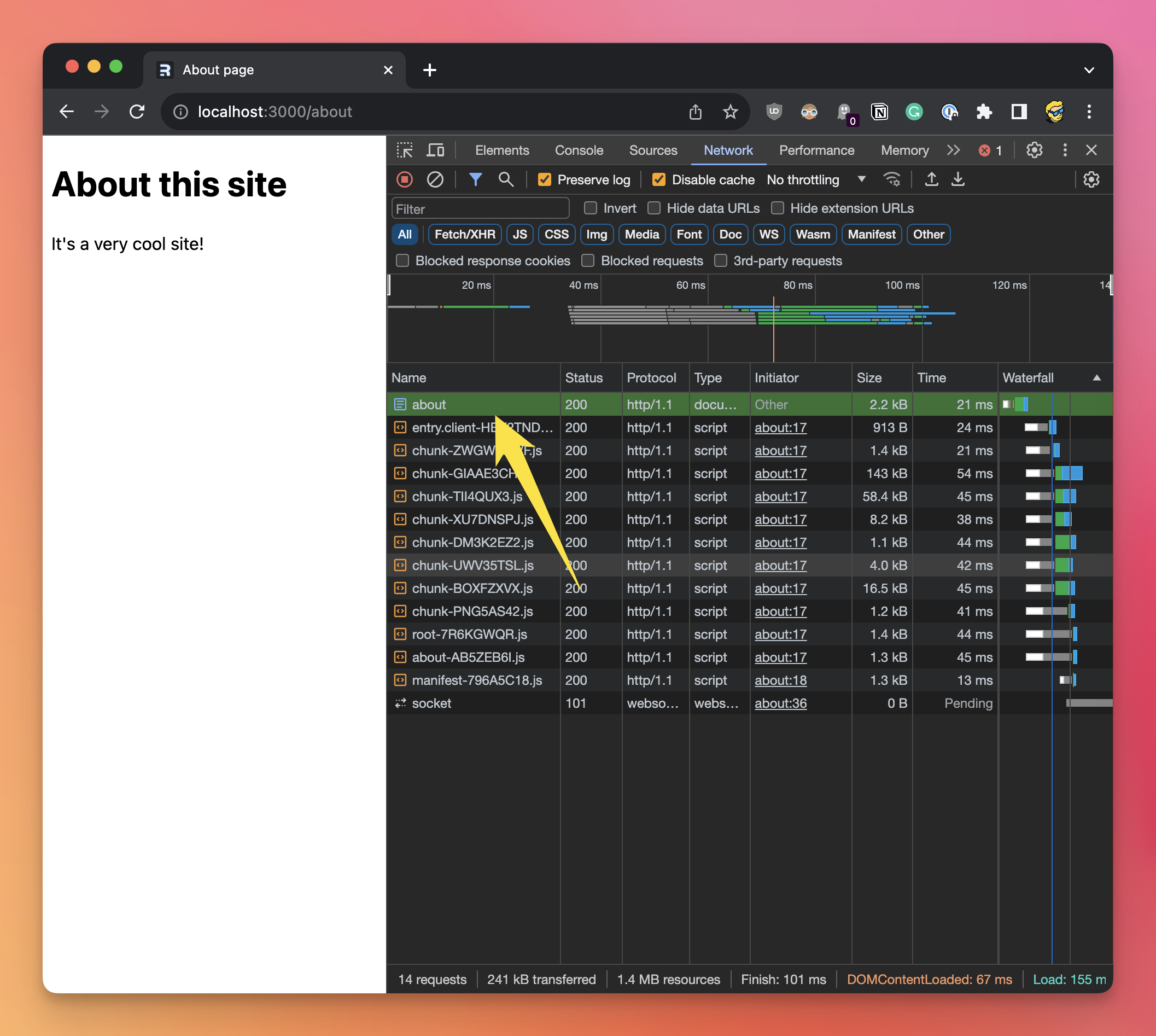The width and height of the screenshot is (1156, 1036).
Task: Toggle the device toolbar icon
Action: 435,150
